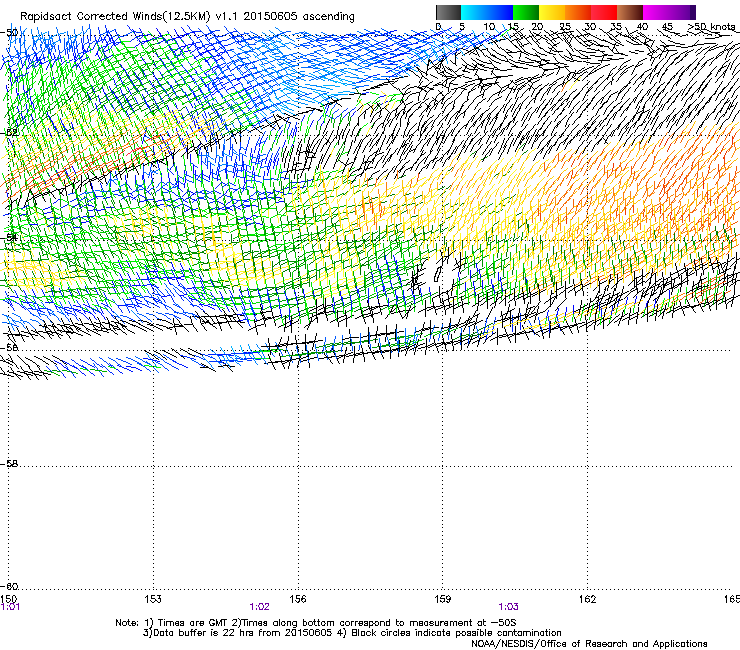The height and width of the screenshot is (650, 740).
Task: Click the legend tick label '25'
Action: pyautogui.click(x=565, y=26)
